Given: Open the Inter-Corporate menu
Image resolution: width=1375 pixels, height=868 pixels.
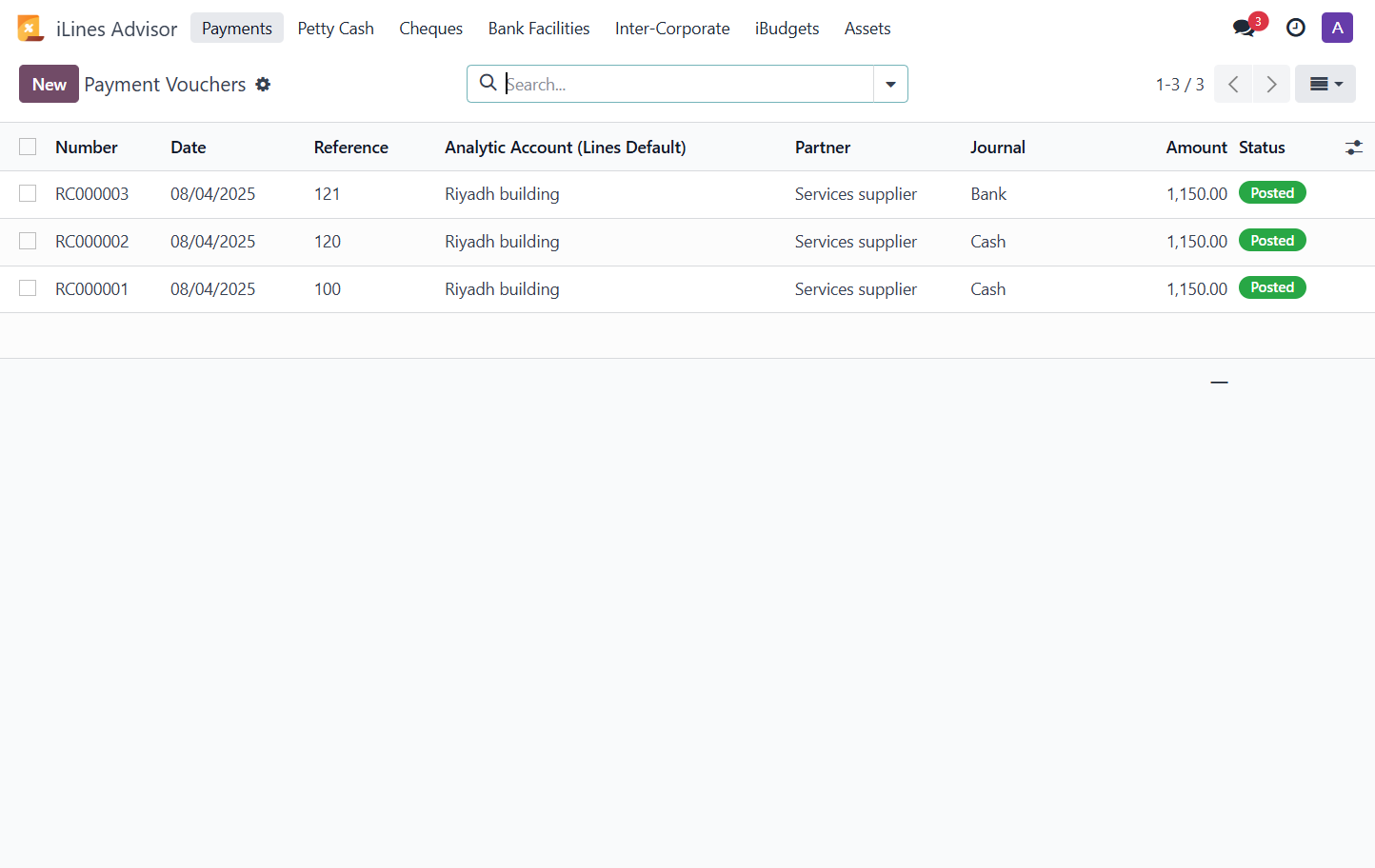Looking at the screenshot, I should click(x=672, y=29).
